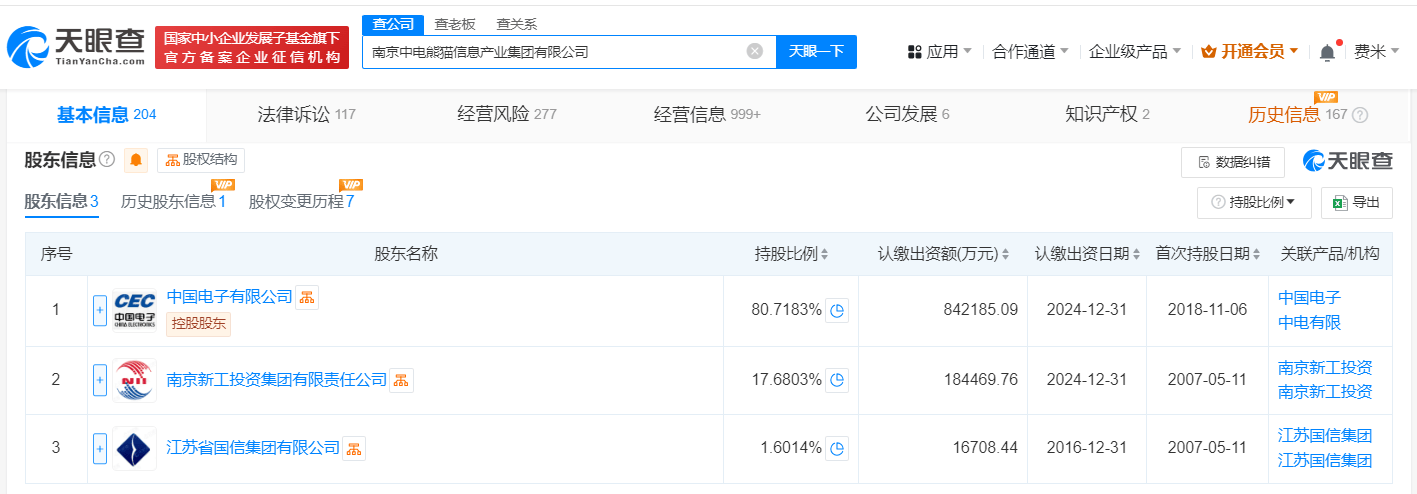Expand row for 中国电子有限公司
This screenshot has width=1417, height=494.
tap(100, 310)
